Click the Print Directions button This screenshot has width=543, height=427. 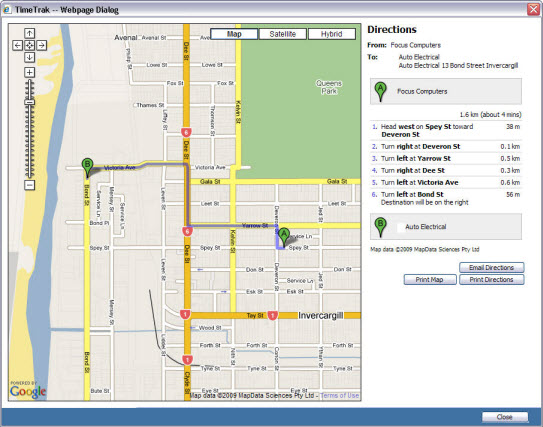pos(491,279)
